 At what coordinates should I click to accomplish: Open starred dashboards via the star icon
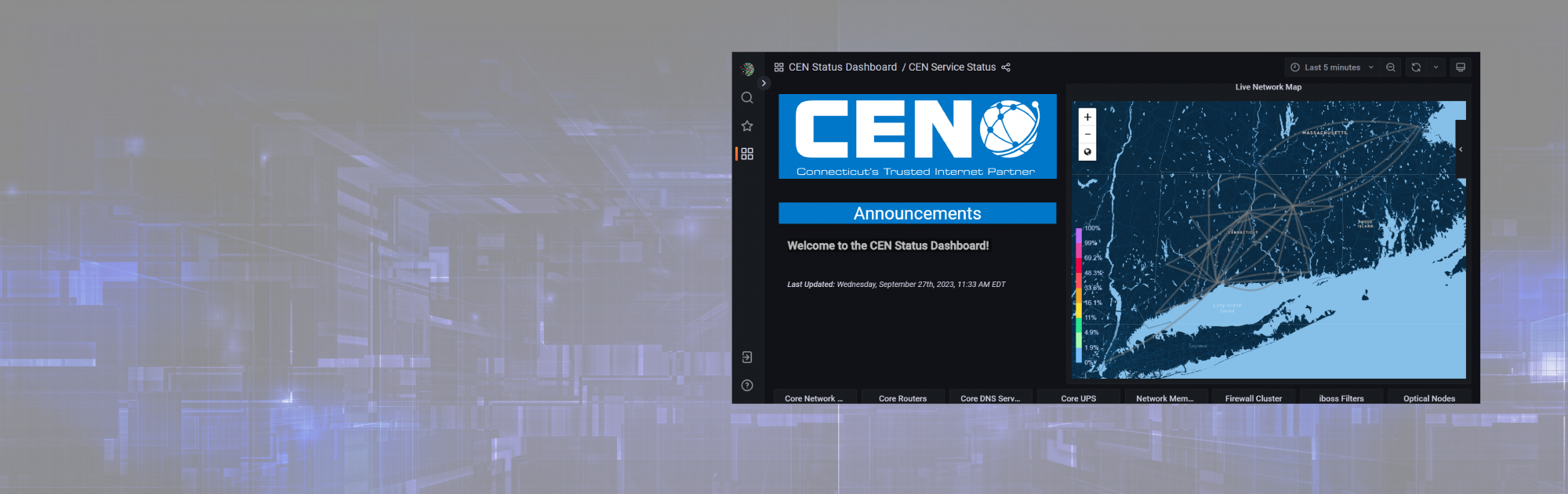click(x=747, y=125)
